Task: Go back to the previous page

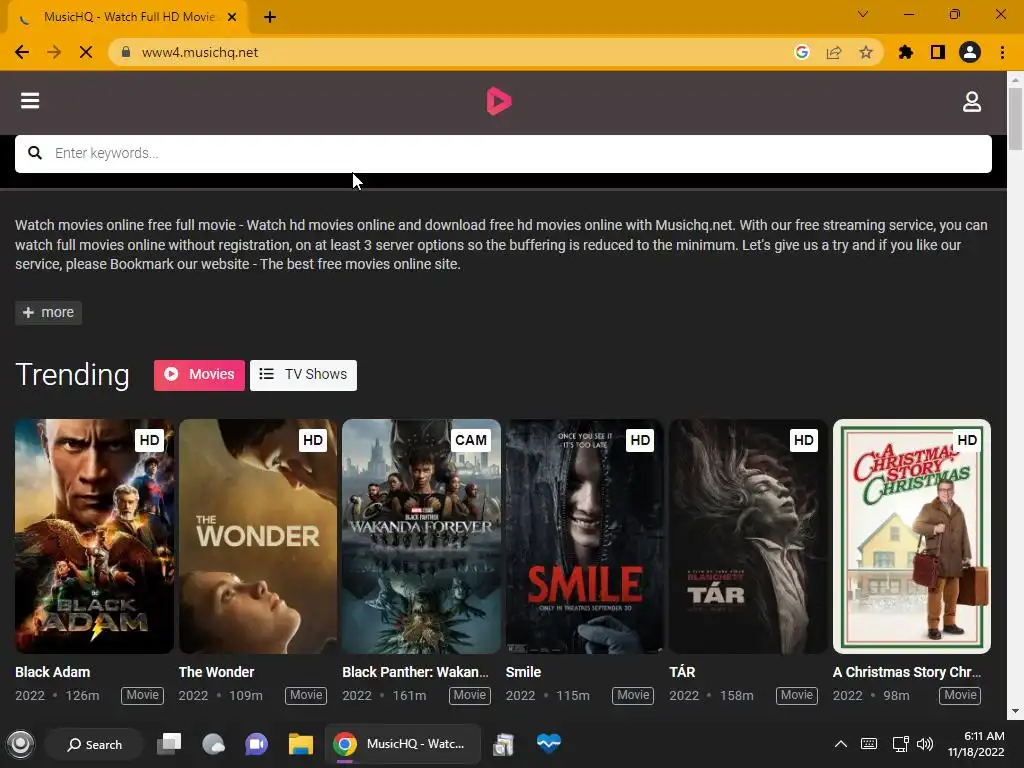Action: click(22, 52)
